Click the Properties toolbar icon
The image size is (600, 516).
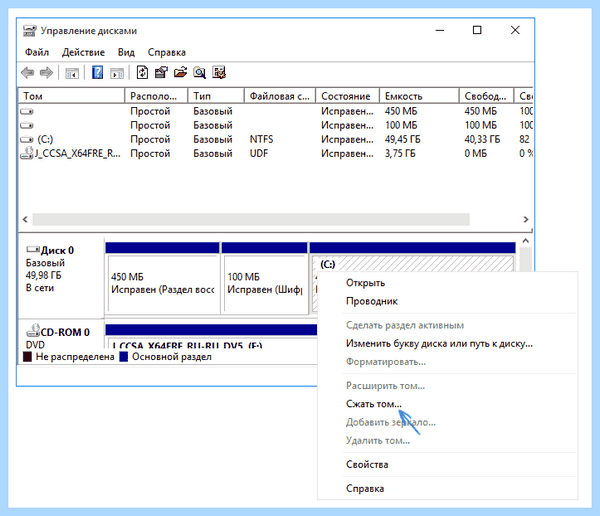[161, 72]
